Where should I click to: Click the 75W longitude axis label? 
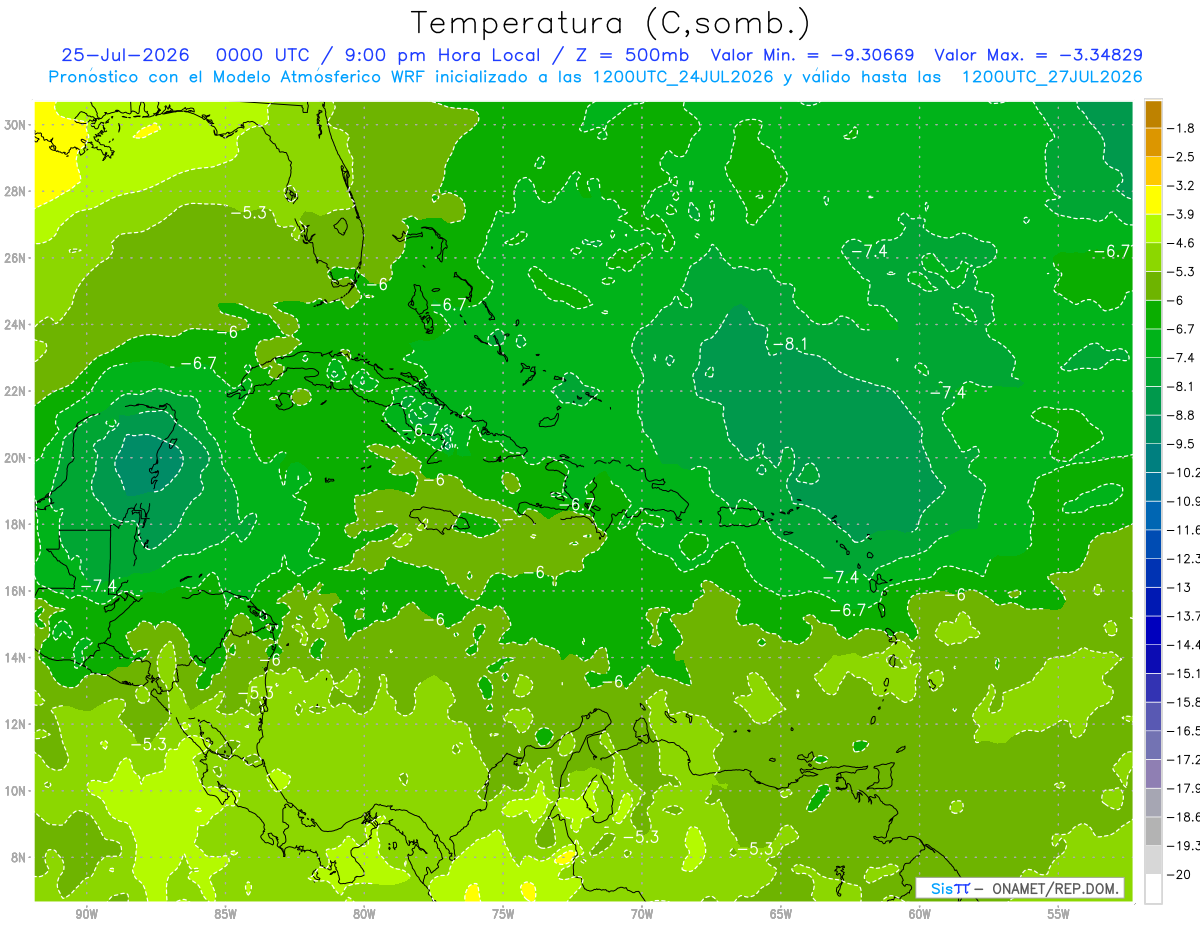click(502, 914)
